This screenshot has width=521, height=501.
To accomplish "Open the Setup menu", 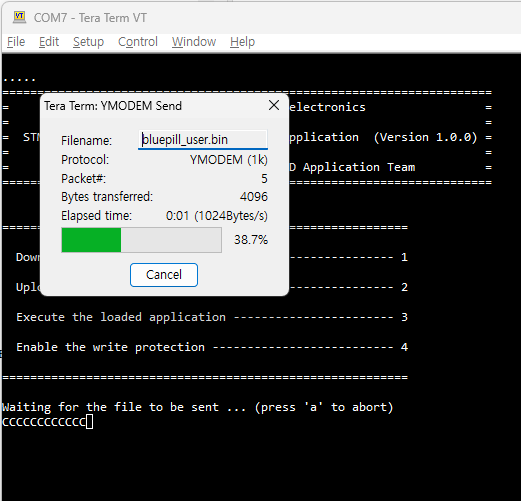I will (89, 42).
